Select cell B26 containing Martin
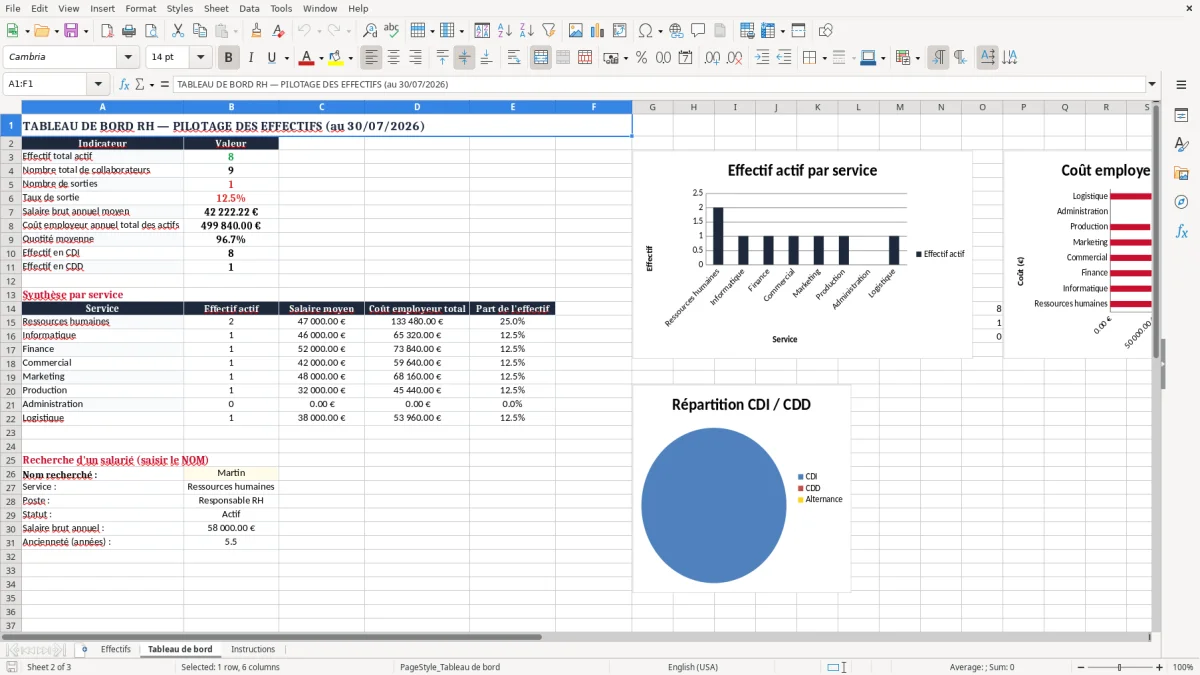The width and height of the screenshot is (1200, 675). pyautogui.click(x=231, y=473)
